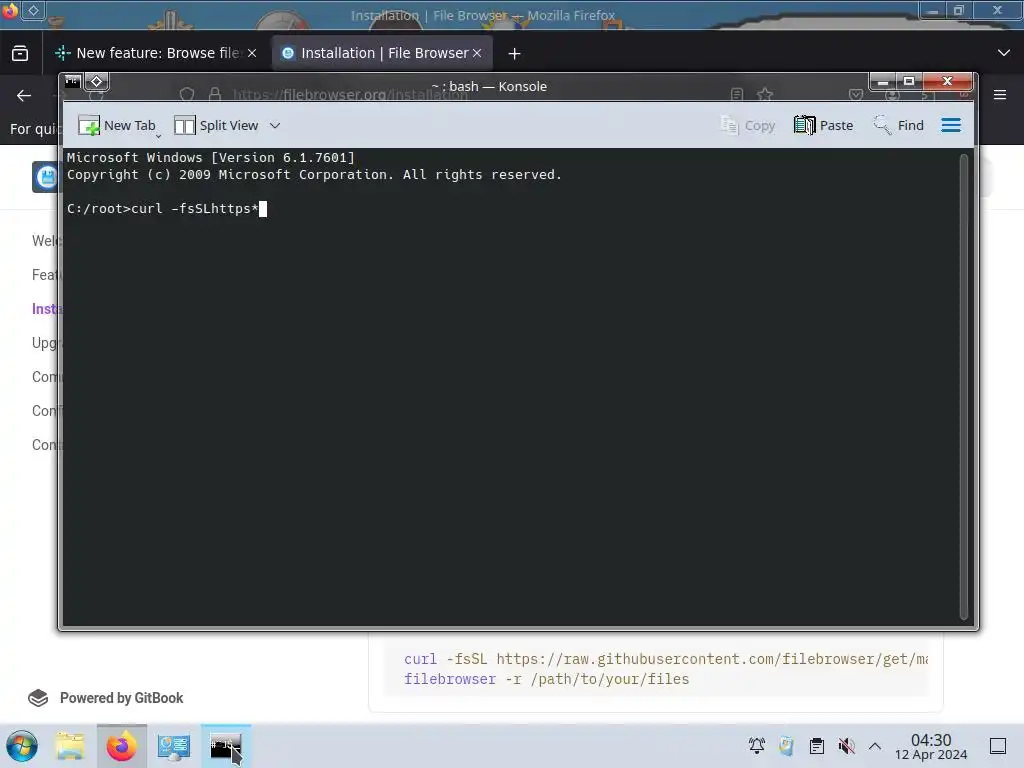The height and width of the screenshot is (768, 1024).
Task: Switch to the 'New feature: Browse file' Firefox tab
Action: pyautogui.click(x=157, y=53)
